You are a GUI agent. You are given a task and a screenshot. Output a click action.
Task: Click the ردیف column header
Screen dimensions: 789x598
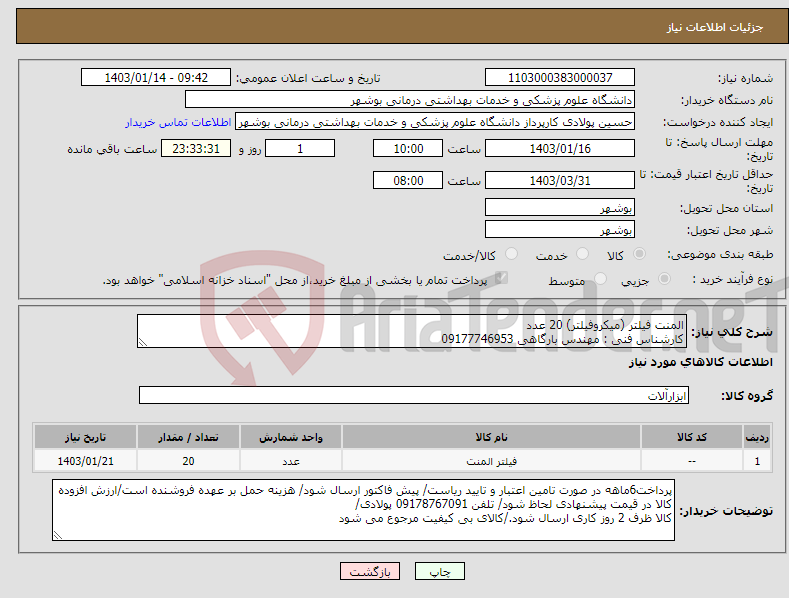[x=757, y=437]
